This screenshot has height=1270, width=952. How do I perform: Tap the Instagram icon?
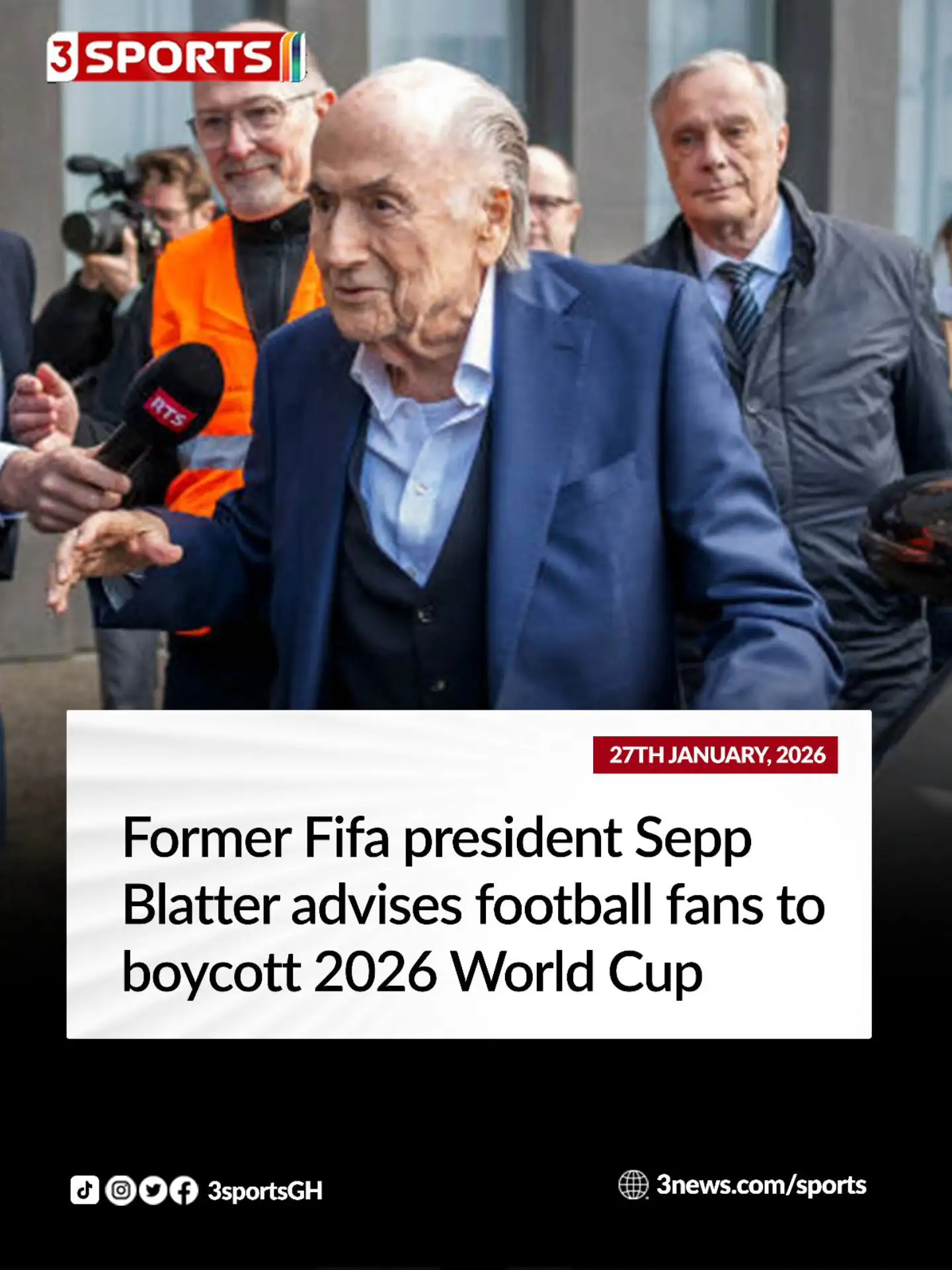click(x=120, y=1191)
